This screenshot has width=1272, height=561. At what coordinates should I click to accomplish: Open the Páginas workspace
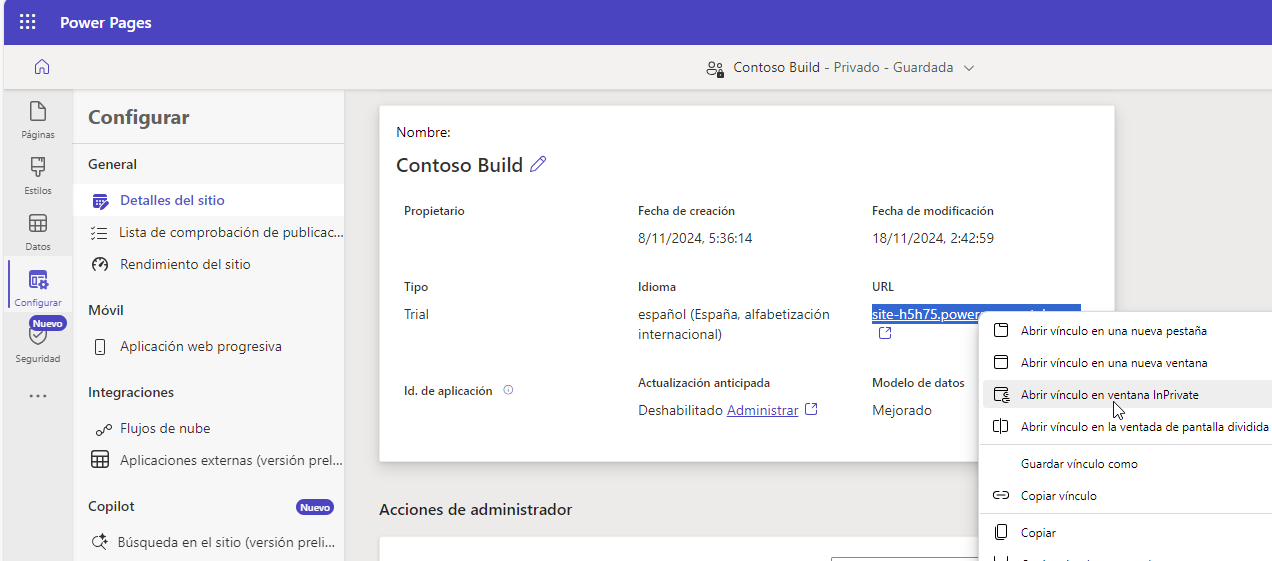(38, 120)
